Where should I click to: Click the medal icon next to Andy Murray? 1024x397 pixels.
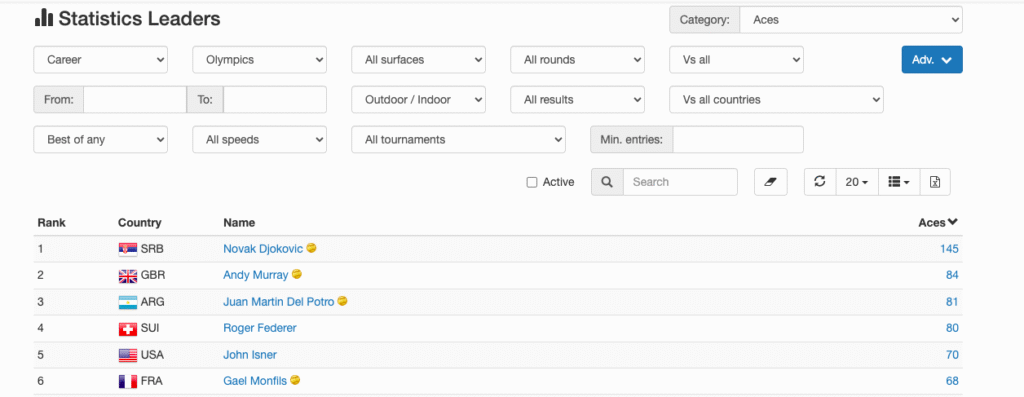pyautogui.click(x=296, y=274)
